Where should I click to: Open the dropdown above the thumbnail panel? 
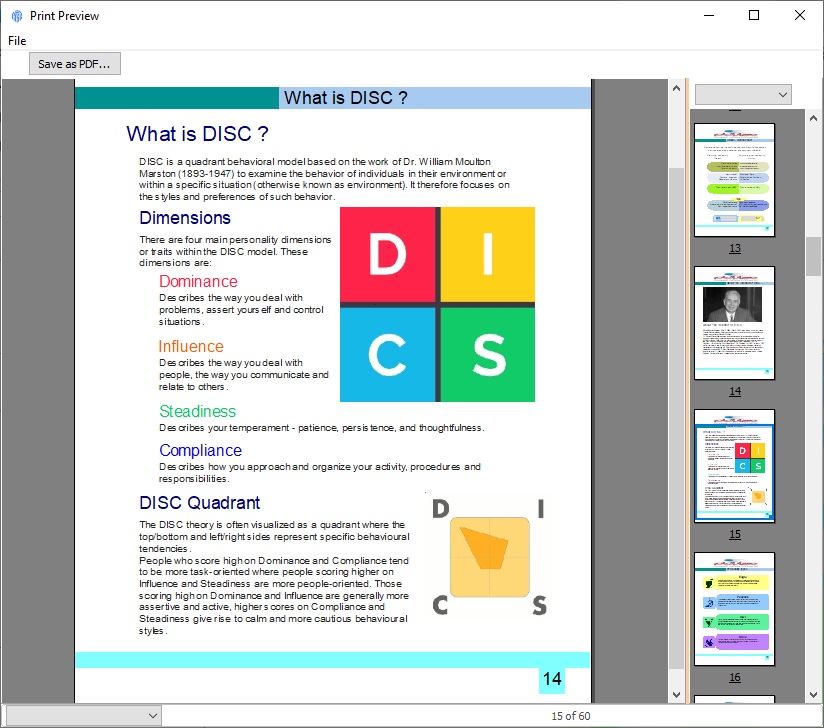tap(743, 95)
